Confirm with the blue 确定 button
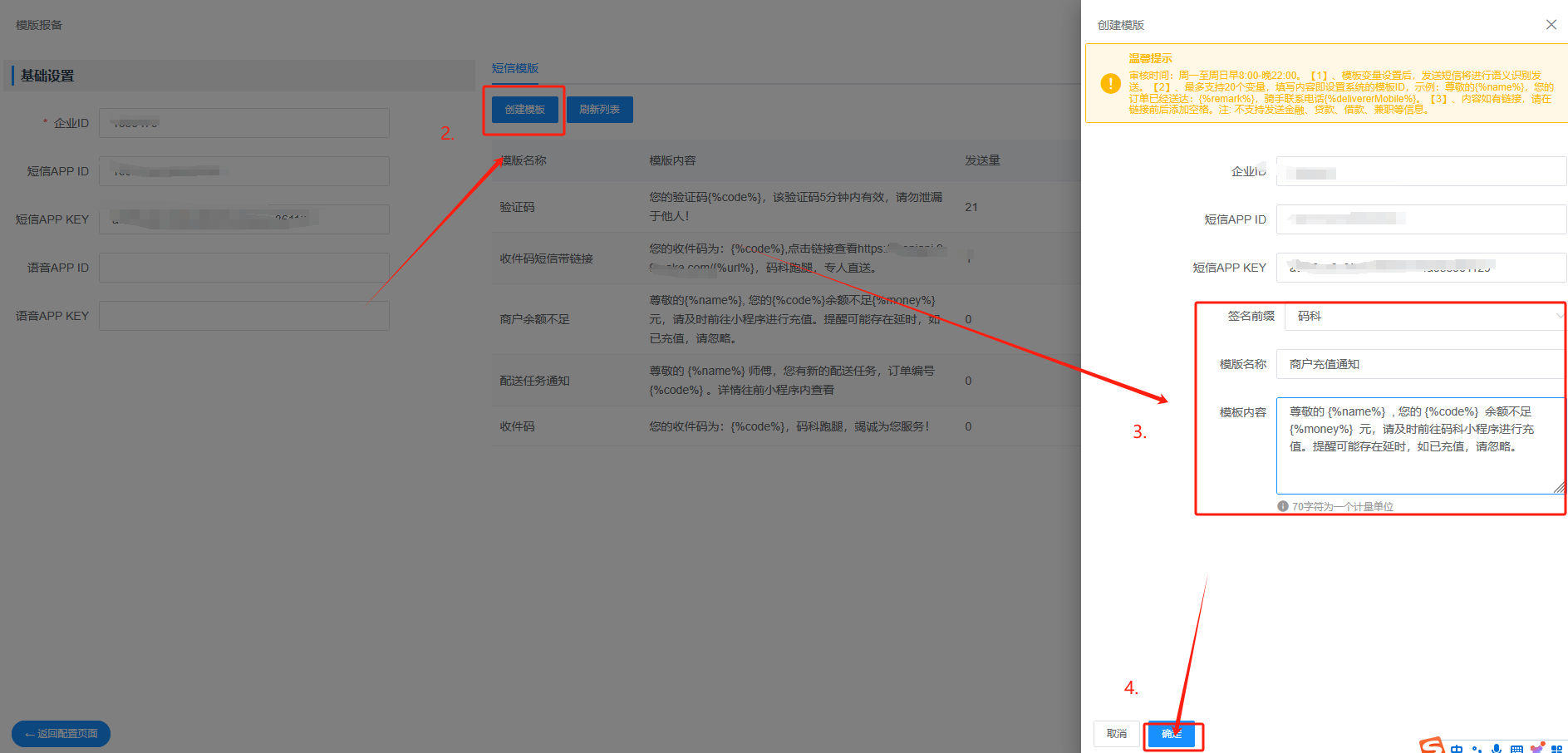1568x753 pixels. [x=1172, y=734]
